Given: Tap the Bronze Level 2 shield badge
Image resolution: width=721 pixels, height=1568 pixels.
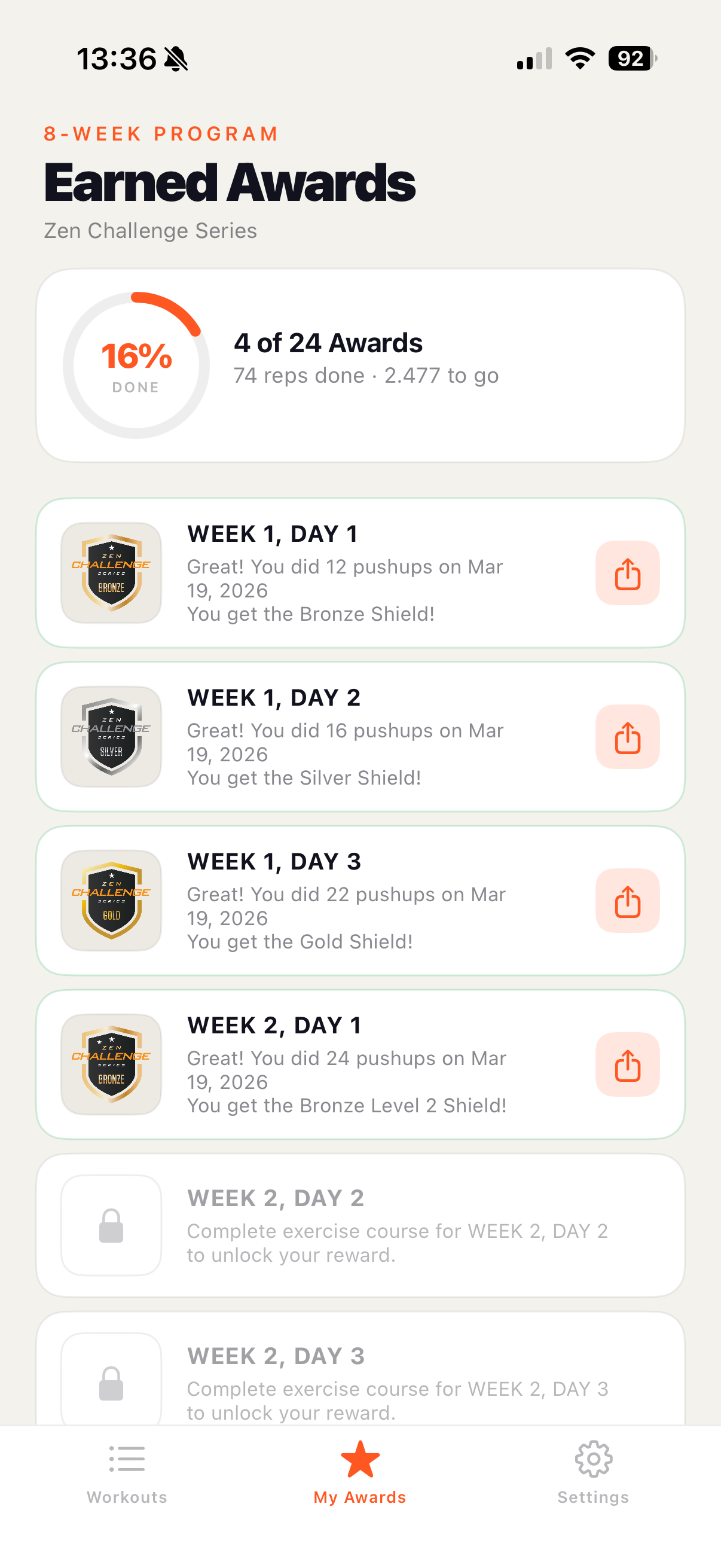Looking at the screenshot, I should pos(111,1064).
